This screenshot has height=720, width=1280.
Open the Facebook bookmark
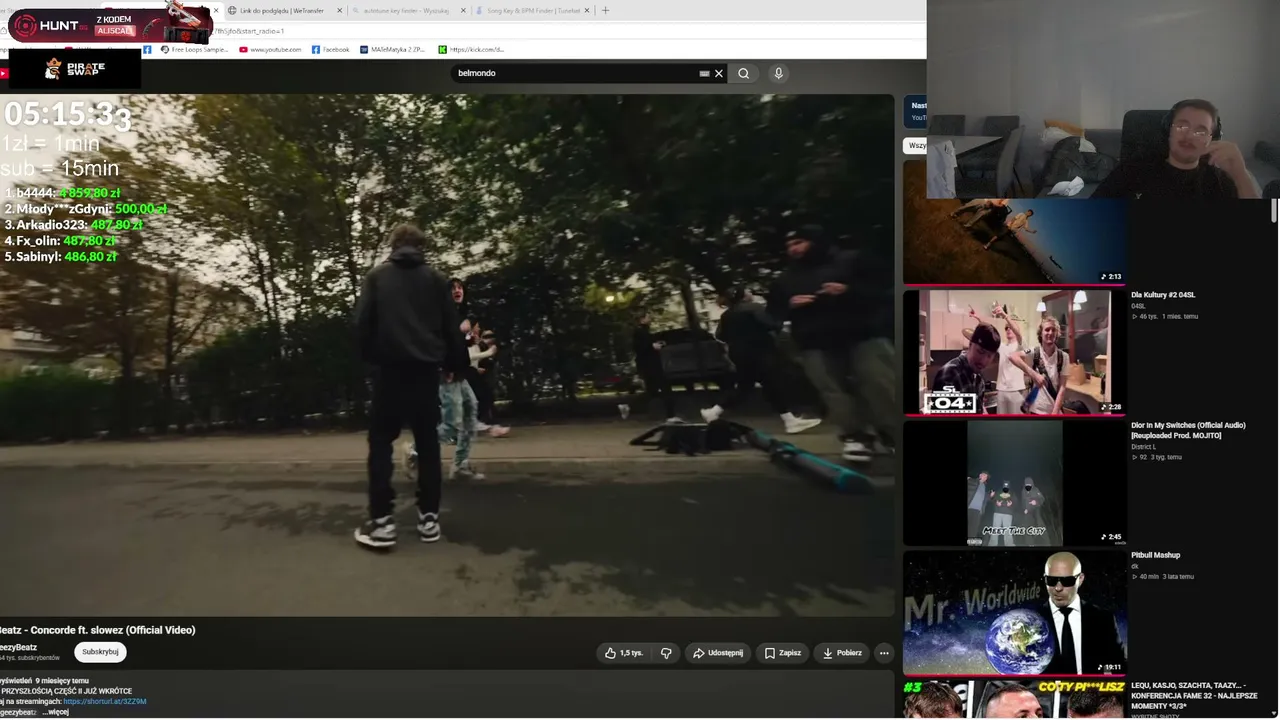click(x=330, y=49)
